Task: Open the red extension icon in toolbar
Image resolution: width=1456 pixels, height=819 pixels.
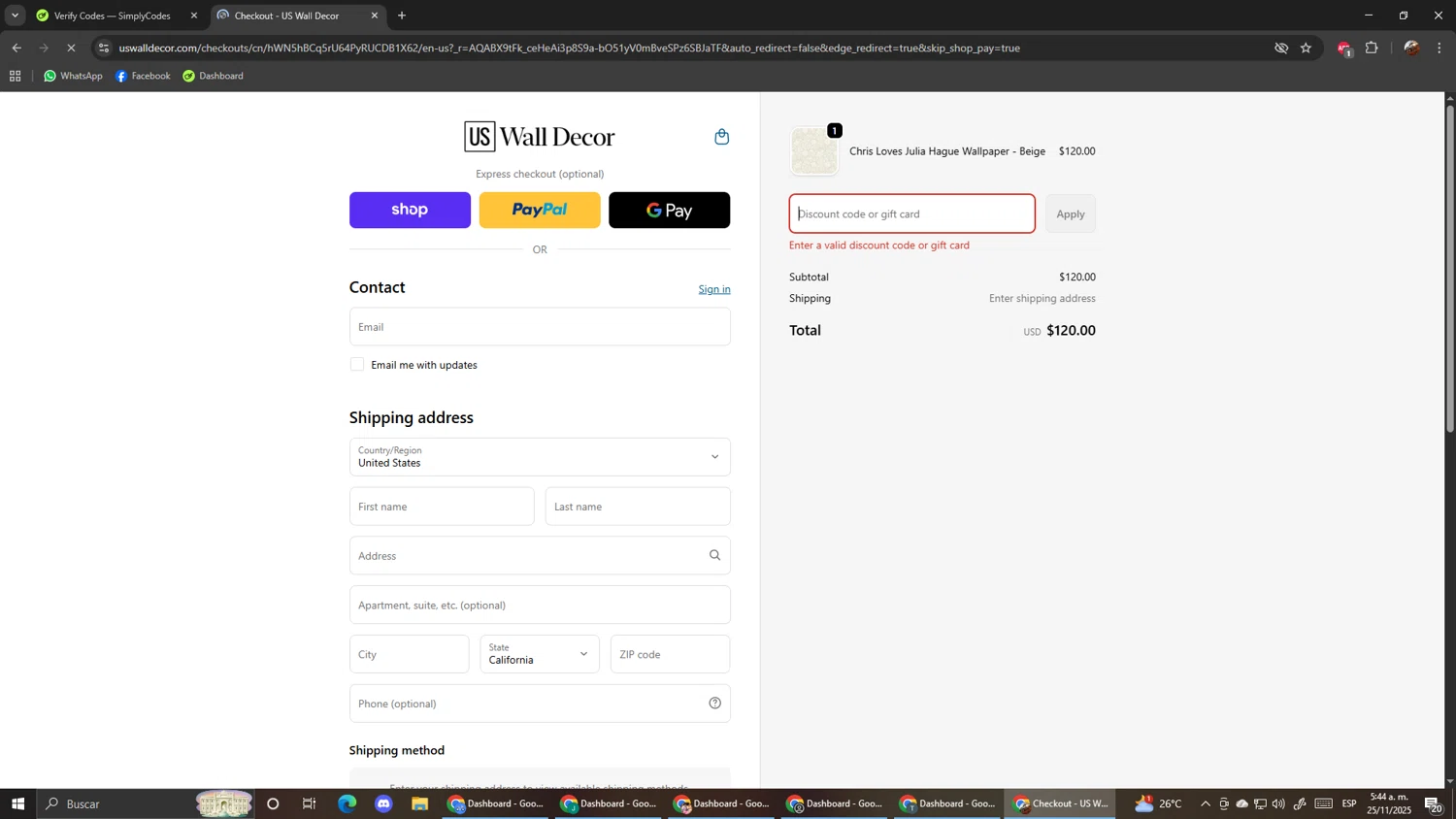Action: [x=1343, y=49]
